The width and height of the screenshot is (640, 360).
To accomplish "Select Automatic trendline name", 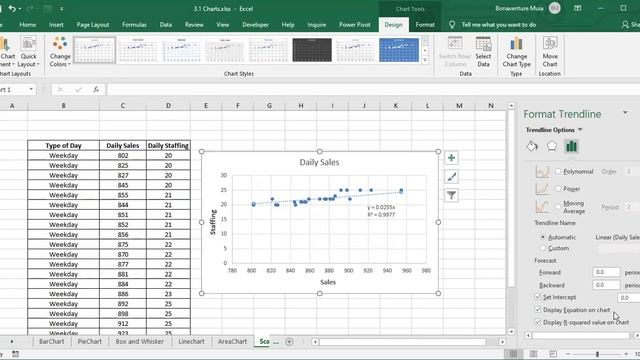I will pos(542,237).
